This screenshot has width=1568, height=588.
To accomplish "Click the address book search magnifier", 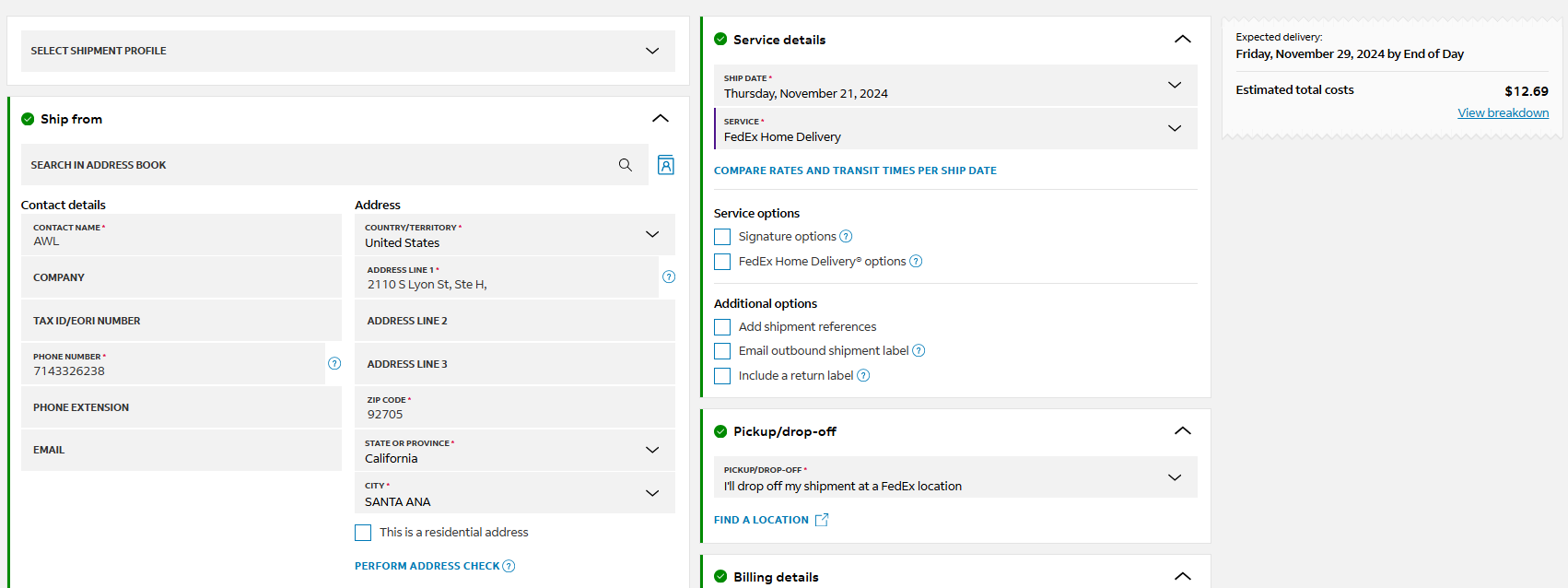I will (x=626, y=165).
